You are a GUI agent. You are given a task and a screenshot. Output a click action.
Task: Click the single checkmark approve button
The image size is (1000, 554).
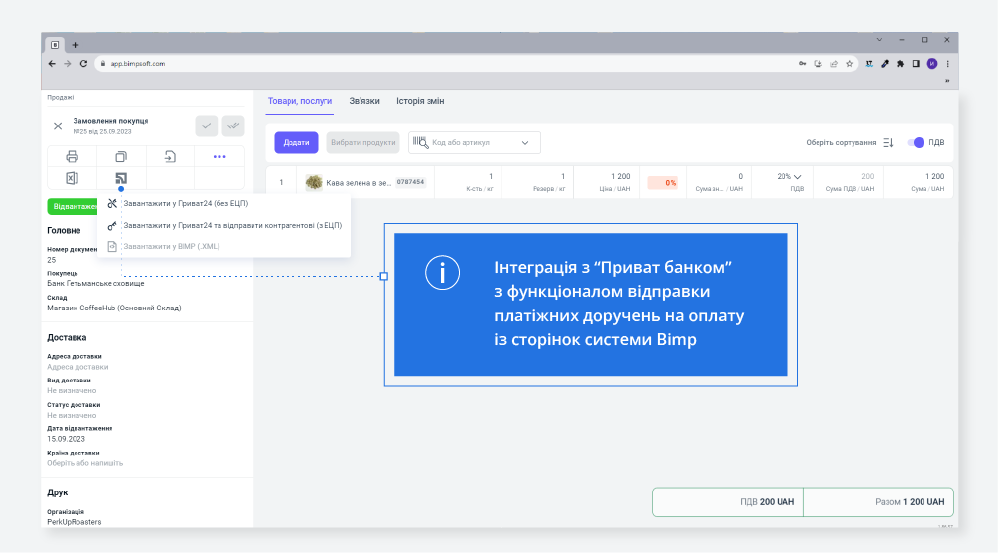206,126
